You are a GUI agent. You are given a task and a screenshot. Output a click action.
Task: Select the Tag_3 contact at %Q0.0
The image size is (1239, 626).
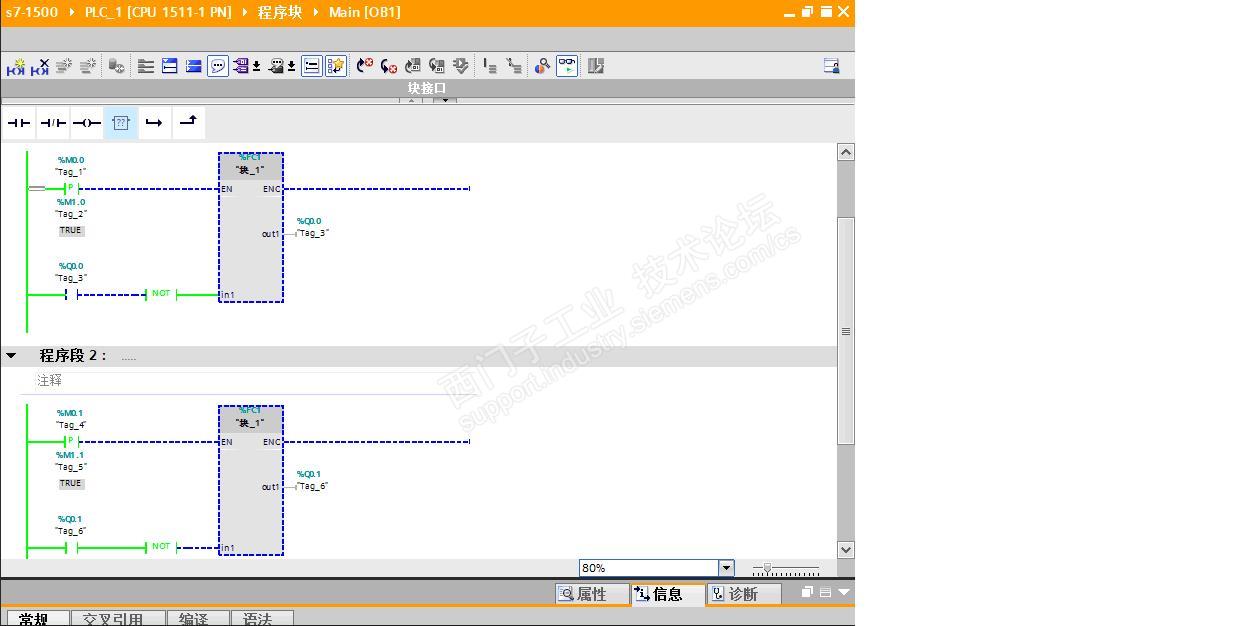(x=71, y=294)
